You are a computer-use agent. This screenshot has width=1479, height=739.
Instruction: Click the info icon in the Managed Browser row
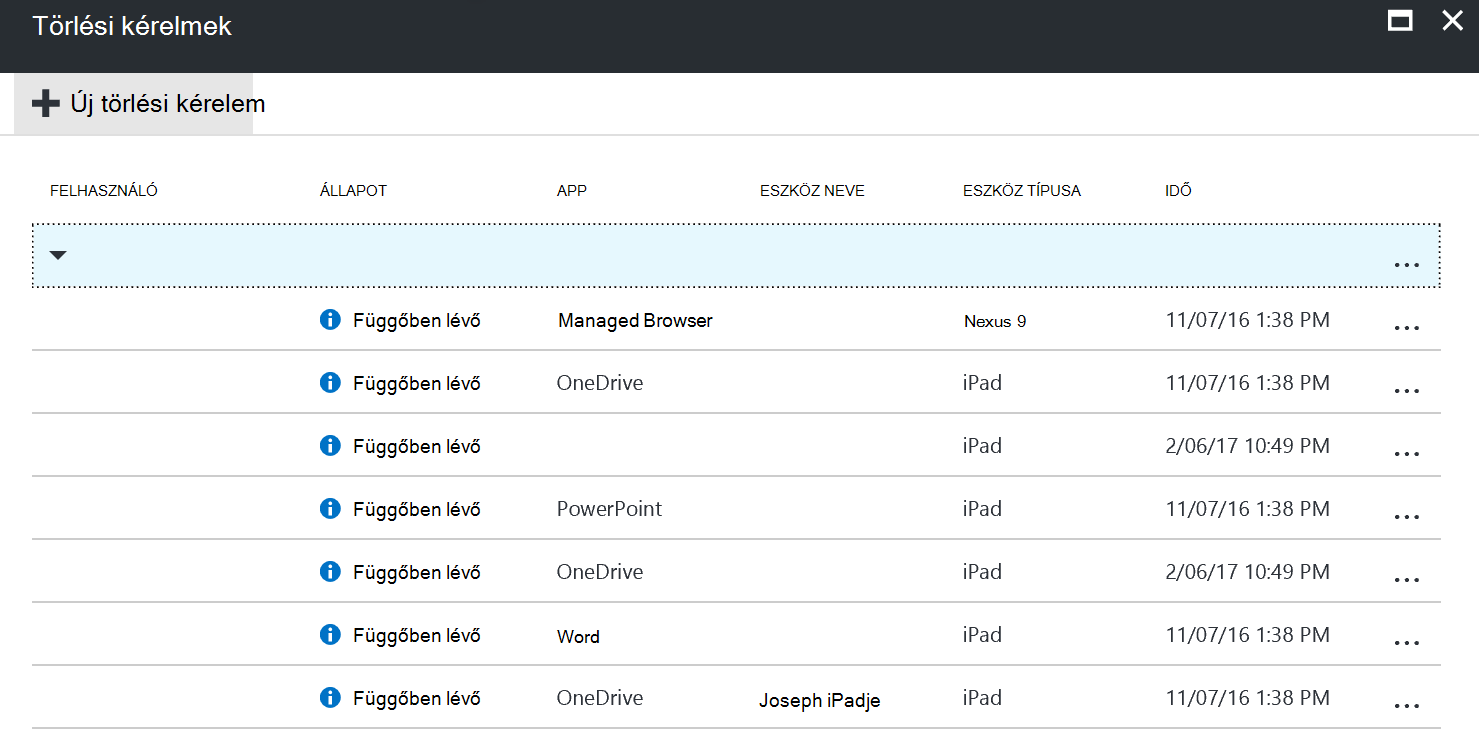point(330,320)
